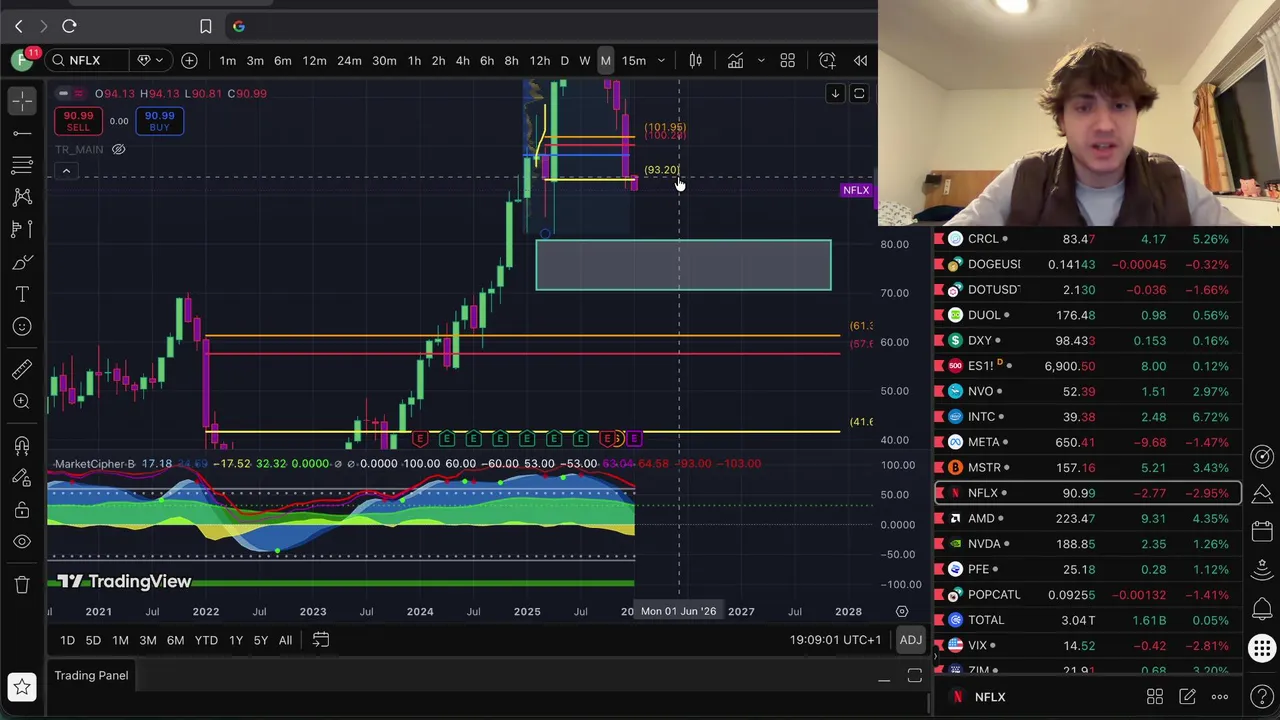Open the Fibonacci/gann tools icon
Image resolution: width=1280 pixels, height=720 pixels.
coord(22,164)
